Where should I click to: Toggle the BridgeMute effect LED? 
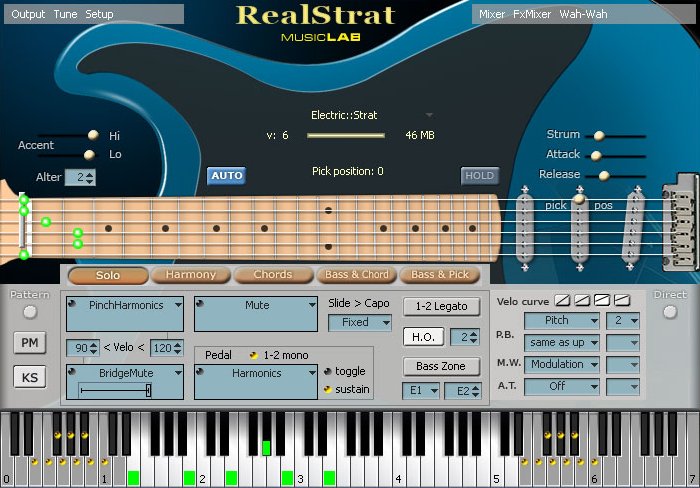point(71,371)
